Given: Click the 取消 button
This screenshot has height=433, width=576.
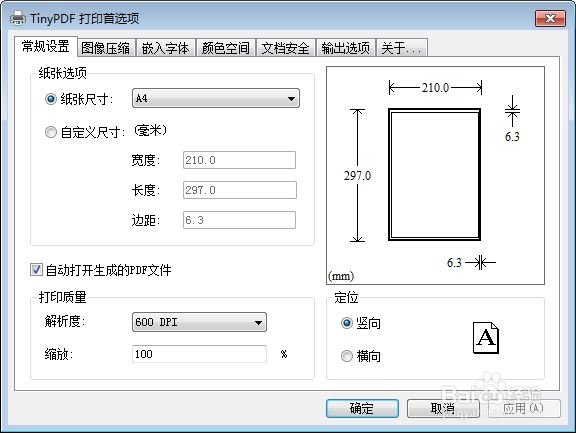Looking at the screenshot, I should coord(443,408).
